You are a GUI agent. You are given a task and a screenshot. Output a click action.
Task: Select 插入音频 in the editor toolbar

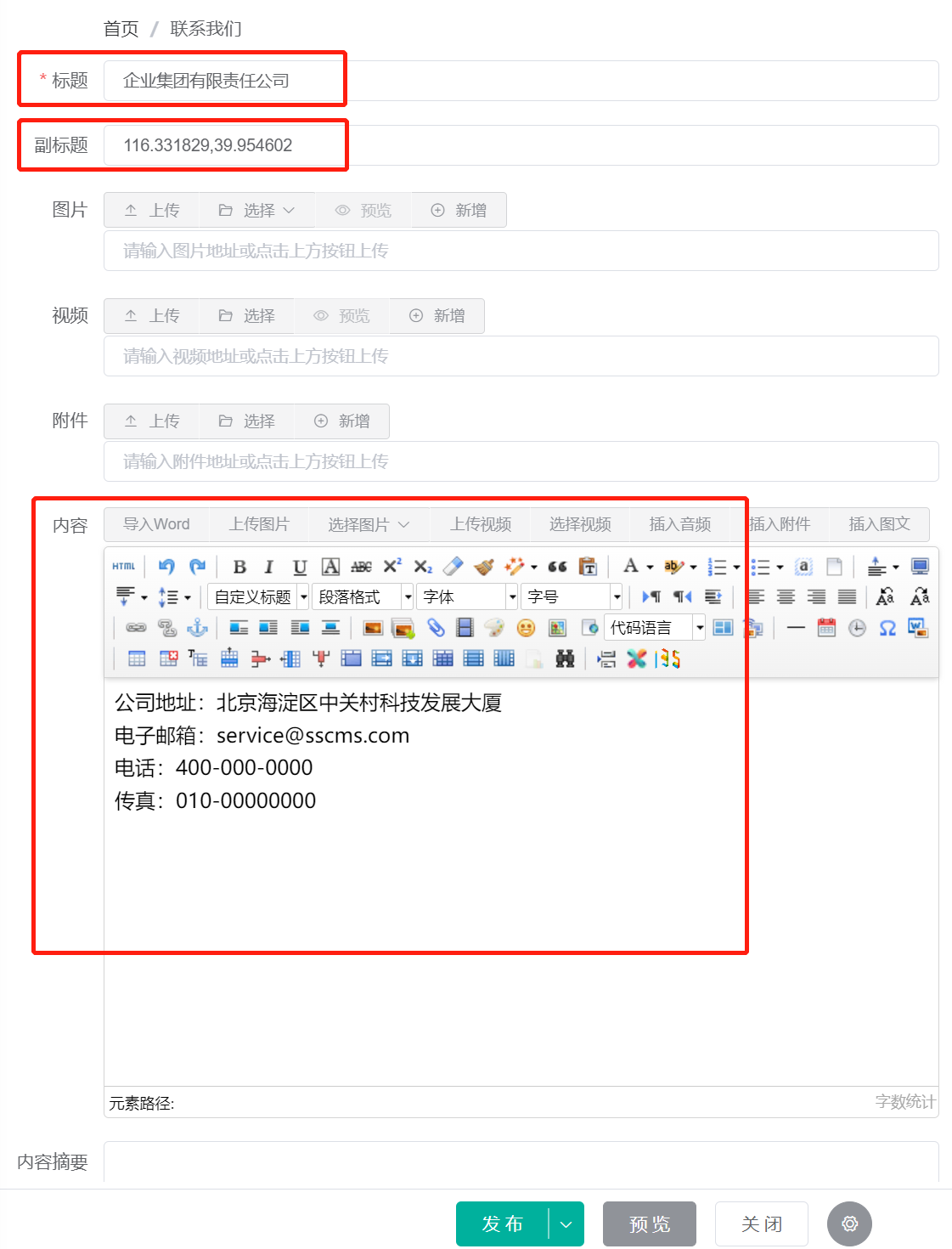(679, 524)
